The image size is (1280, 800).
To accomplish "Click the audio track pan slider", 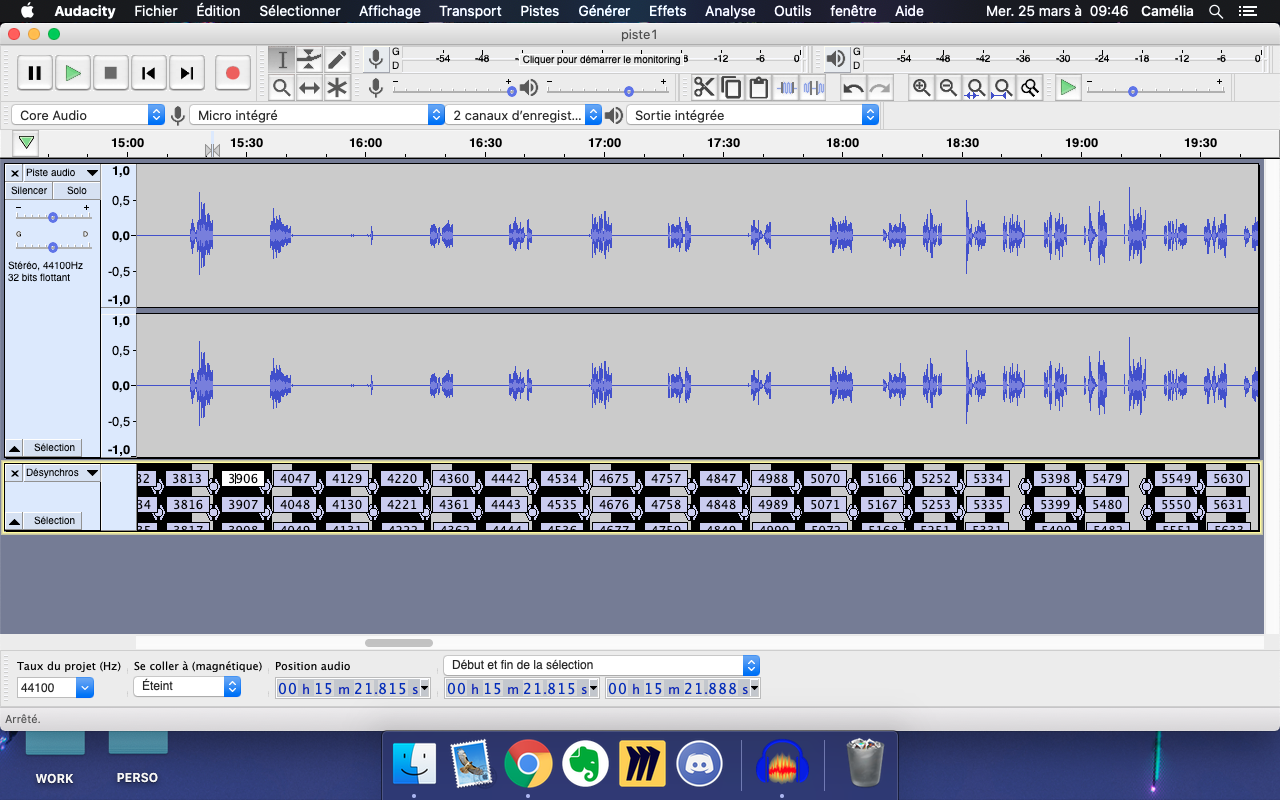I will 53,246.
